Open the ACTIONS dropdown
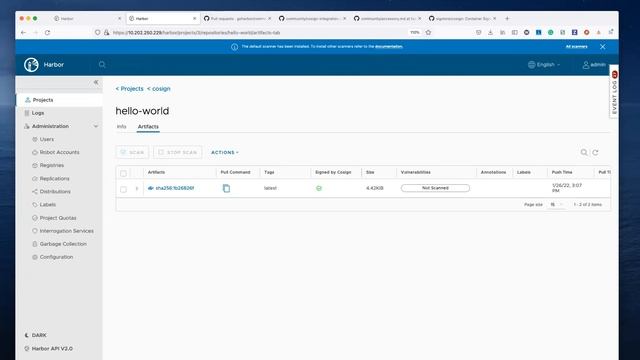The image size is (640, 360). point(225,152)
